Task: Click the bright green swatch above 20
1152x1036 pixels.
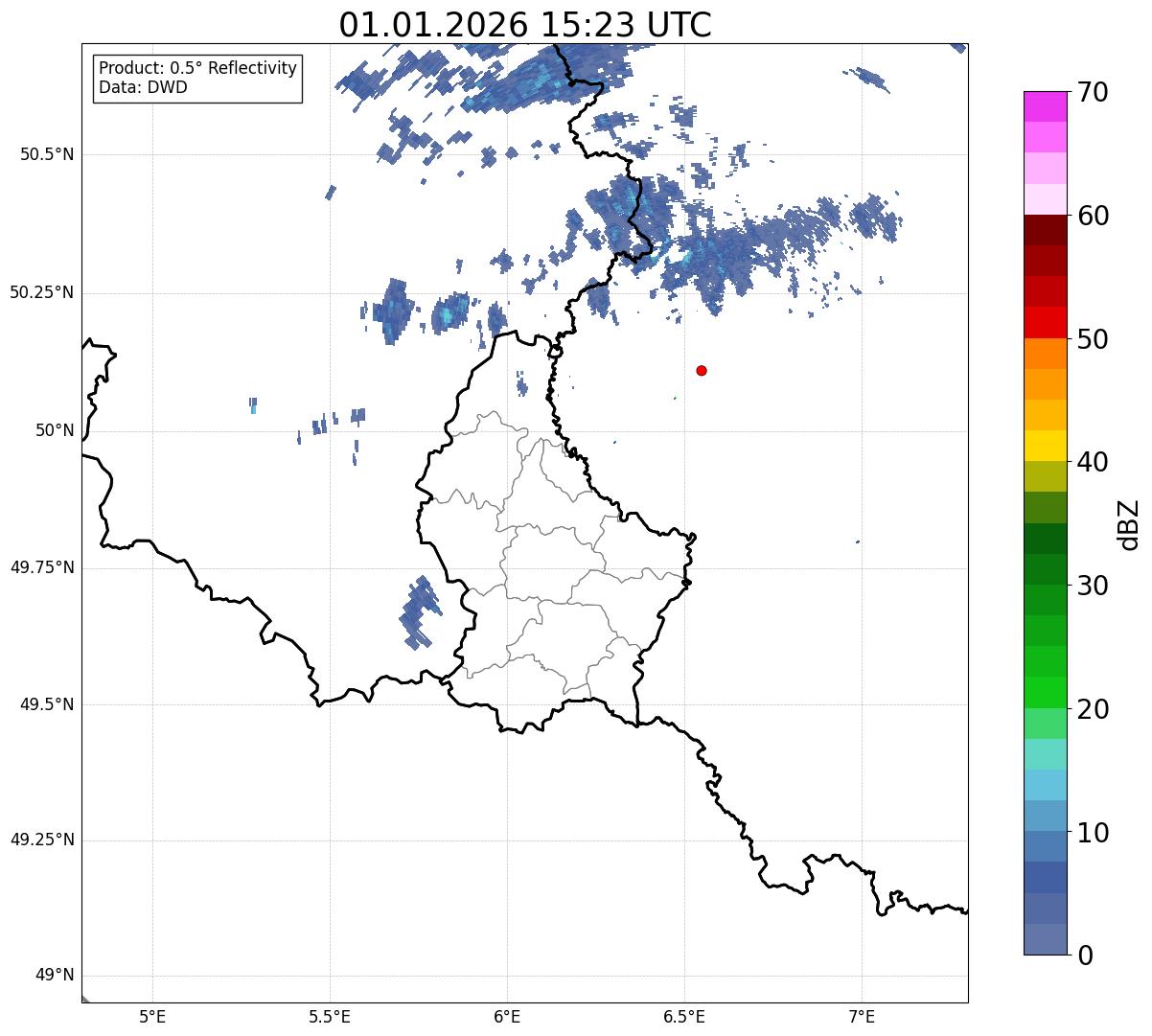Action: pos(1046,692)
